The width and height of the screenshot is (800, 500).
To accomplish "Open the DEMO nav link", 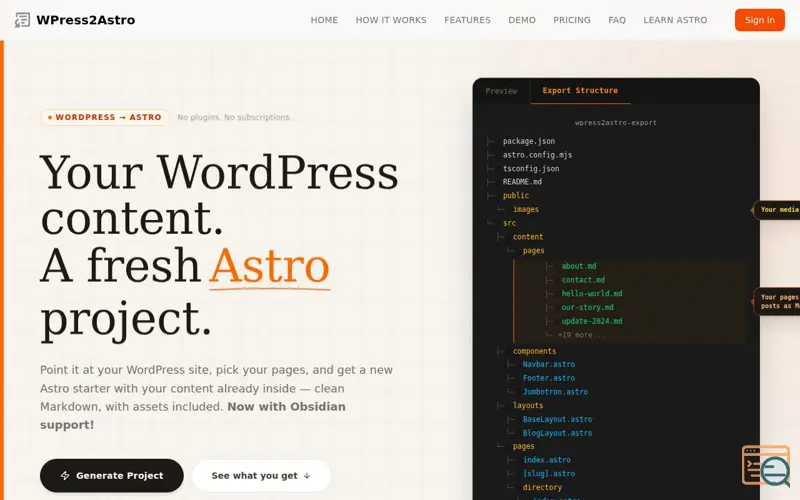I will coord(522,20).
